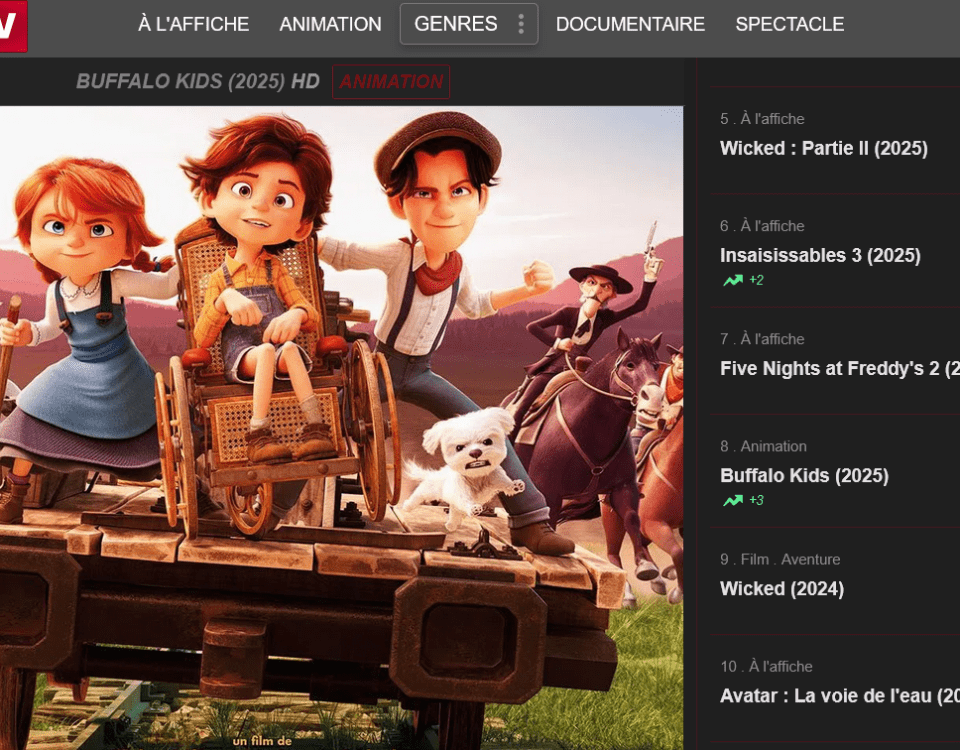Click the red site logo
The height and width of the screenshot is (750, 960).
[13, 26]
